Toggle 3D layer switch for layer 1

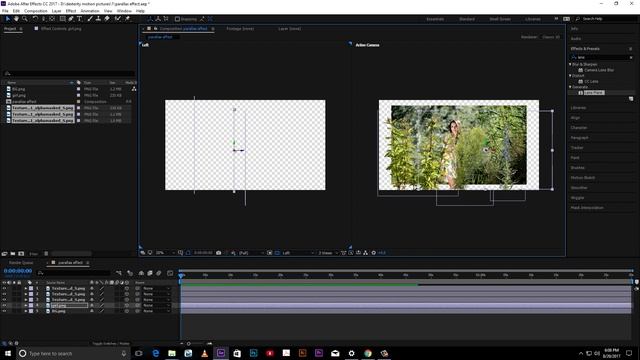pos(127,288)
